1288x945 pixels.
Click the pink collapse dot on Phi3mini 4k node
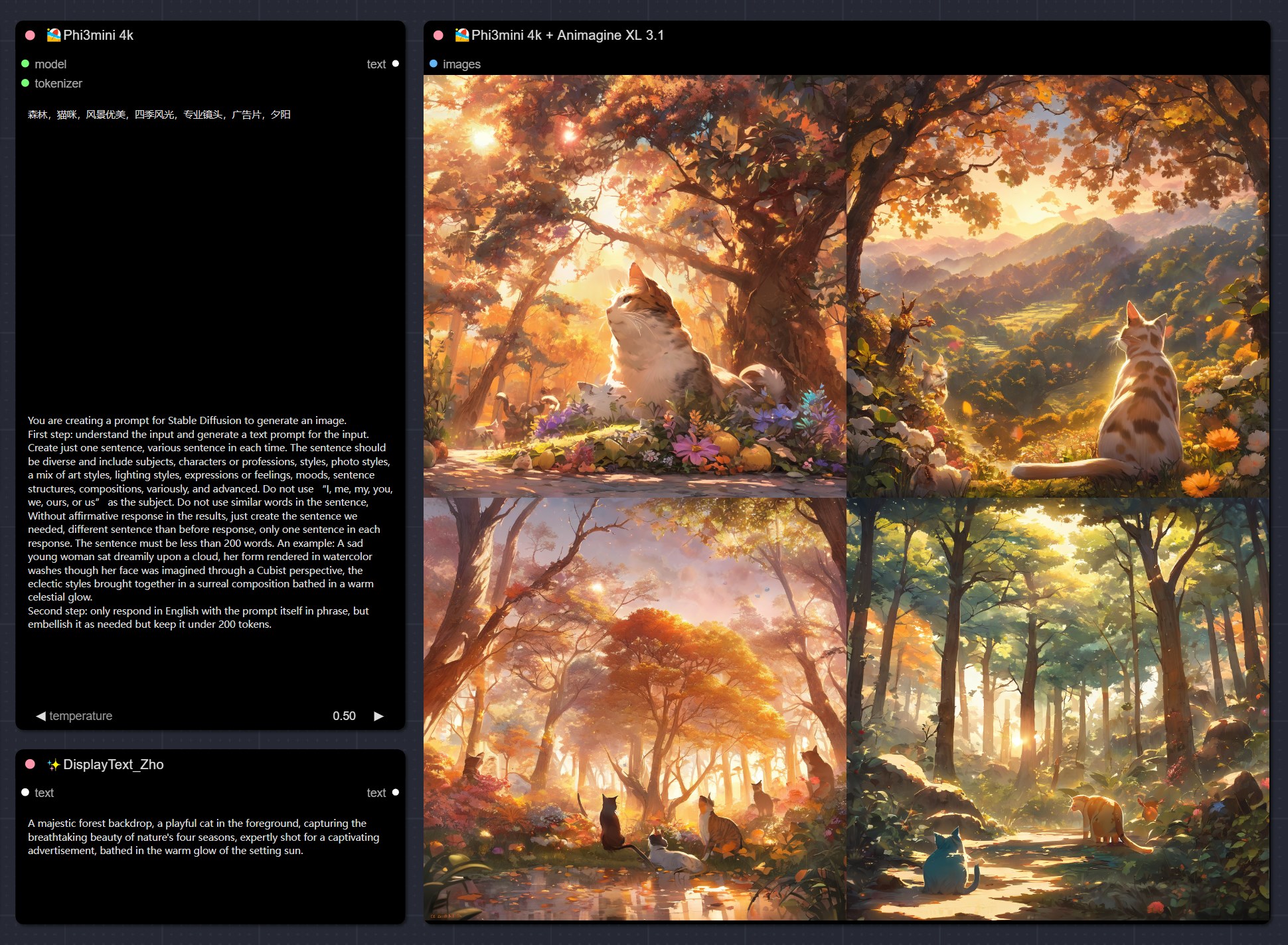(x=30, y=35)
